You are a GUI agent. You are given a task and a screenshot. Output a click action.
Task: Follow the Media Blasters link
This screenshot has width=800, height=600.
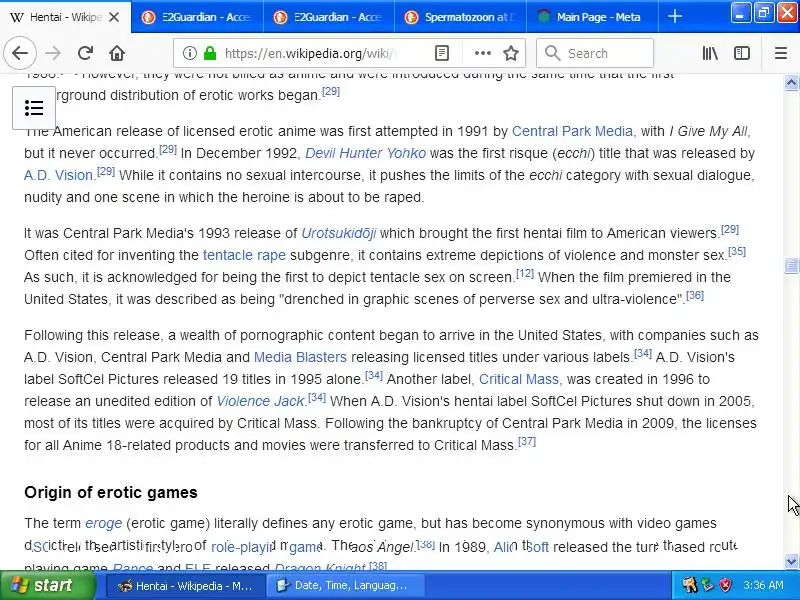300,357
